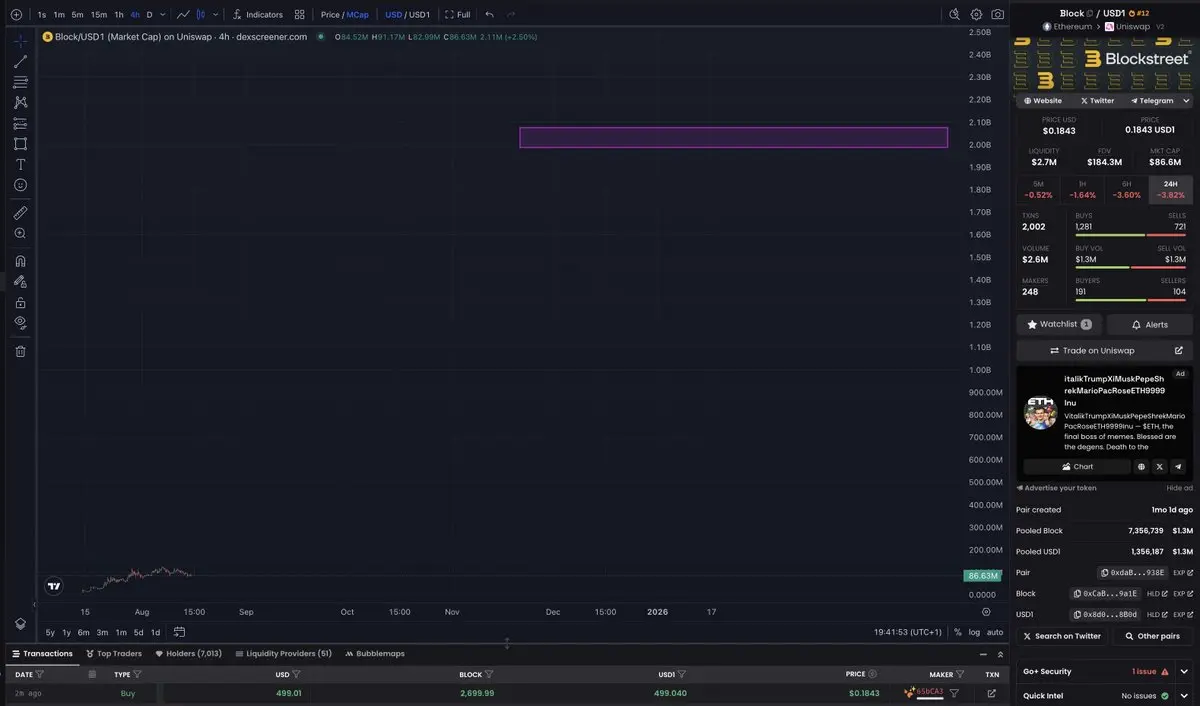Screen dimensions: 1200x706
Task: Select the Transactions tab
Action: pyautogui.click(x=42, y=654)
